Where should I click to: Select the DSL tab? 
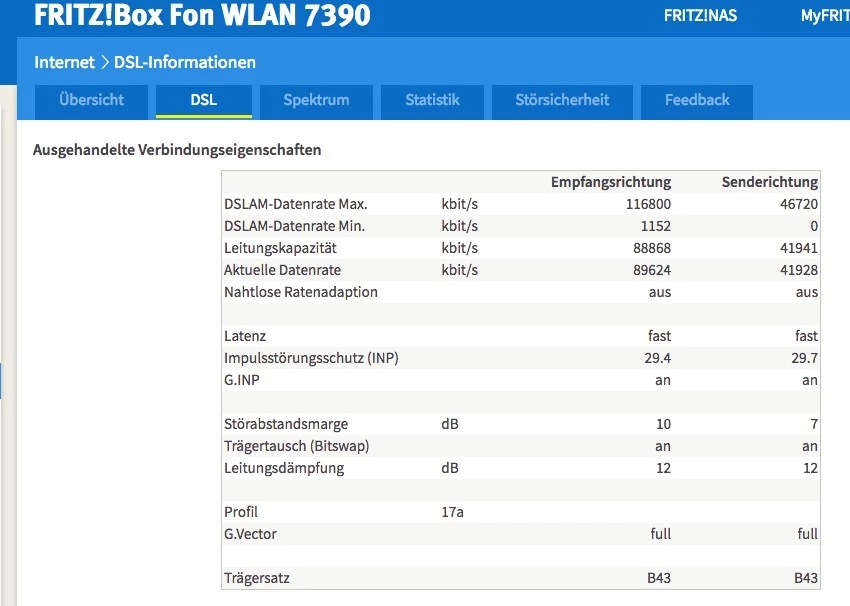[204, 101]
